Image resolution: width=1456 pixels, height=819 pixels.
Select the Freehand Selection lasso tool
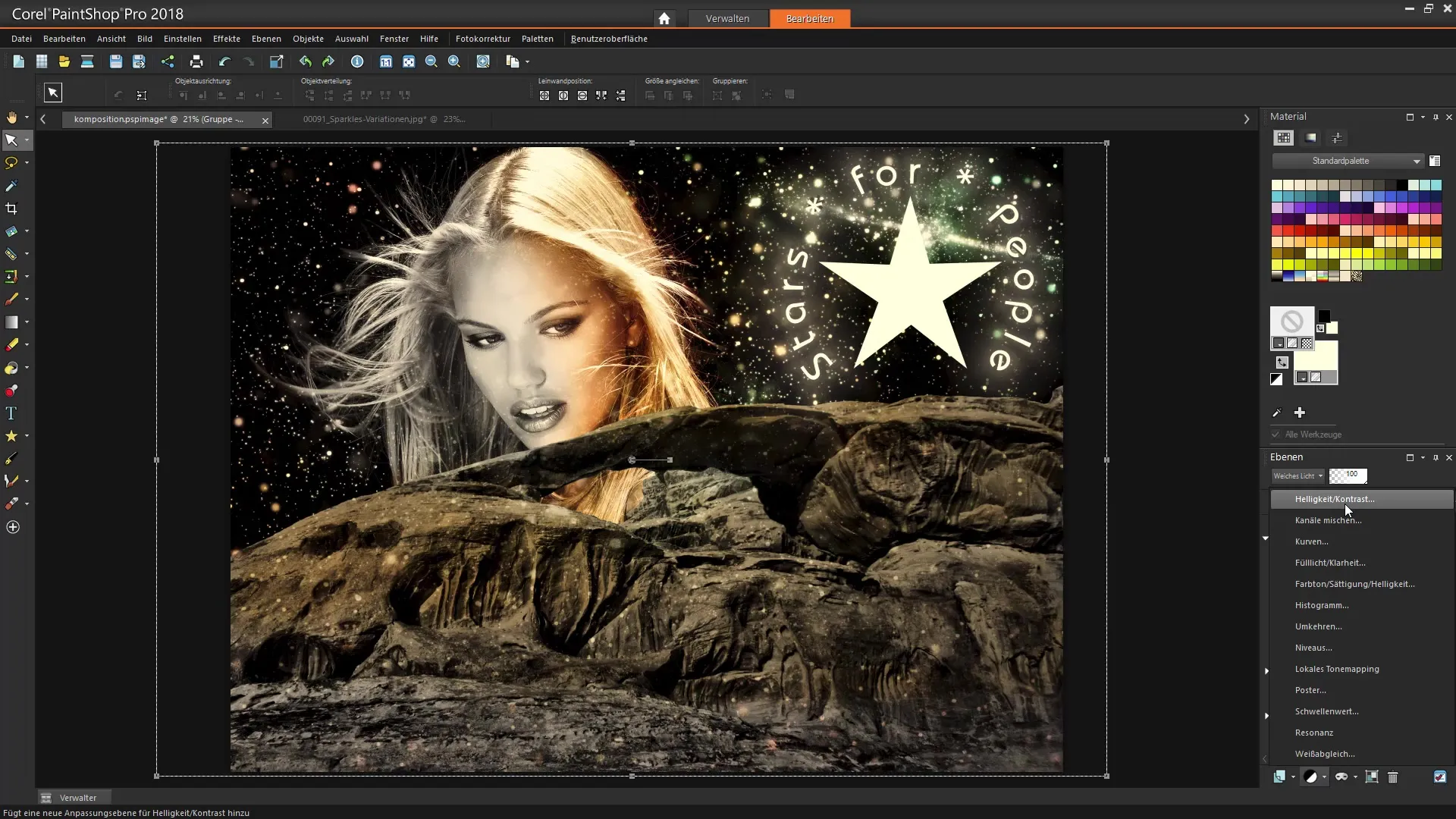tap(11, 163)
